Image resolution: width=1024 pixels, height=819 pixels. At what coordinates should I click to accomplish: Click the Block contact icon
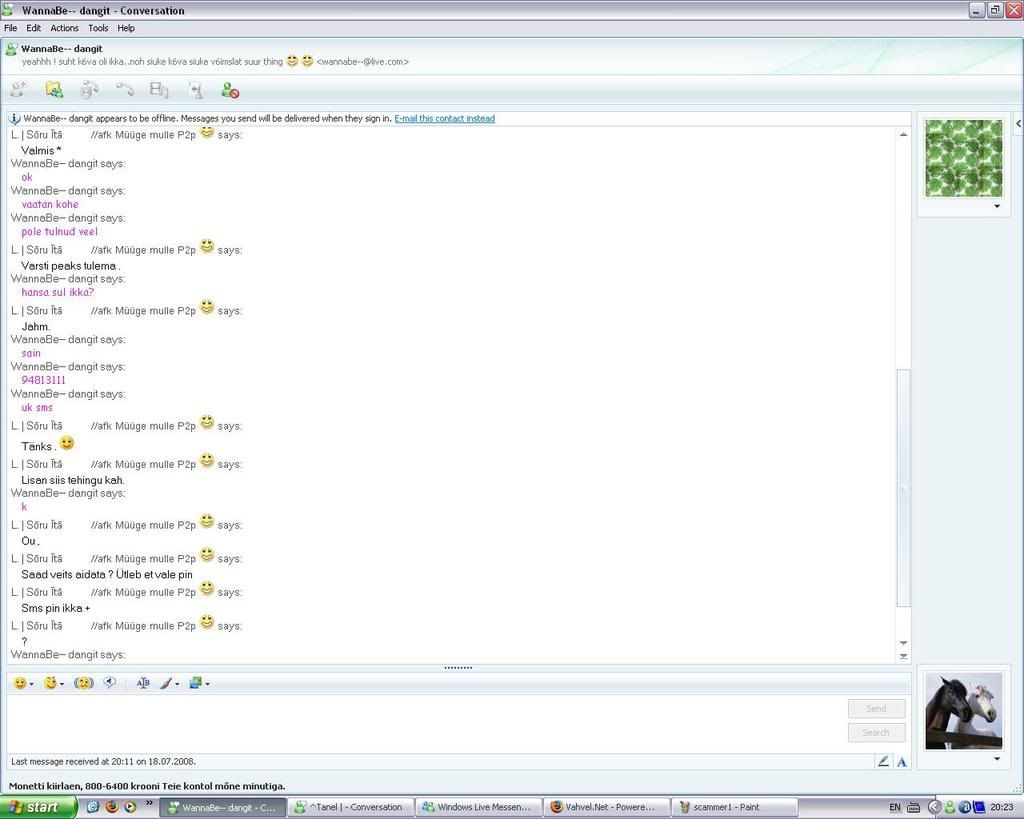click(x=230, y=90)
